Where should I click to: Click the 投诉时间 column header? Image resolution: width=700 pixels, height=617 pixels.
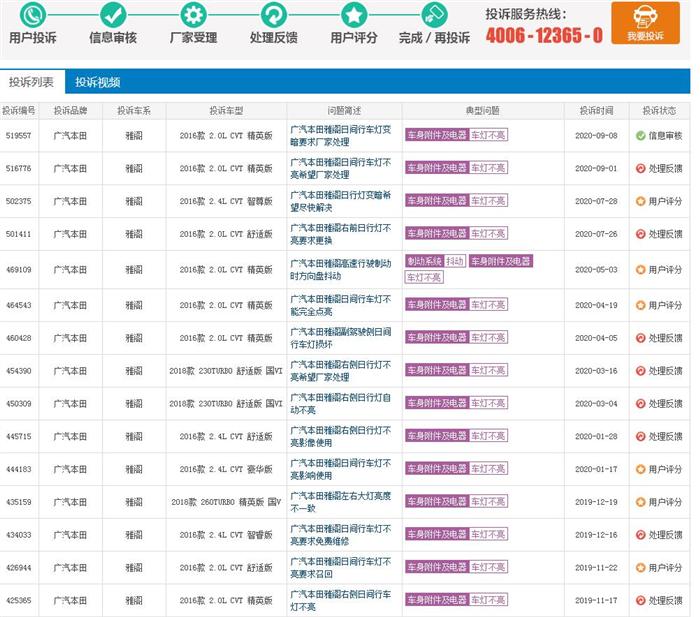pyautogui.click(x=596, y=111)
